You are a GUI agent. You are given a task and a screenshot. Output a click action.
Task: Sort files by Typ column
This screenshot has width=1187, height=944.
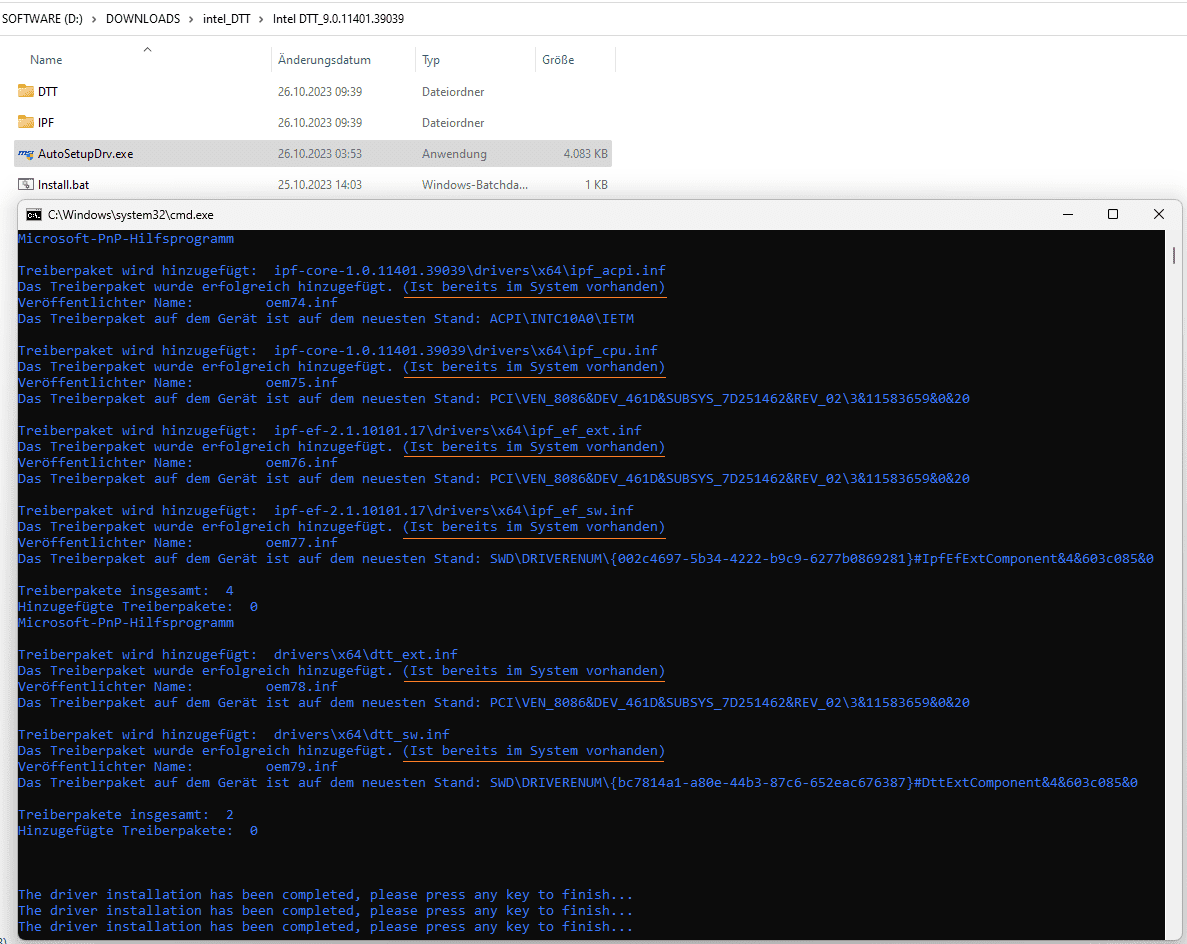point(431,60)
